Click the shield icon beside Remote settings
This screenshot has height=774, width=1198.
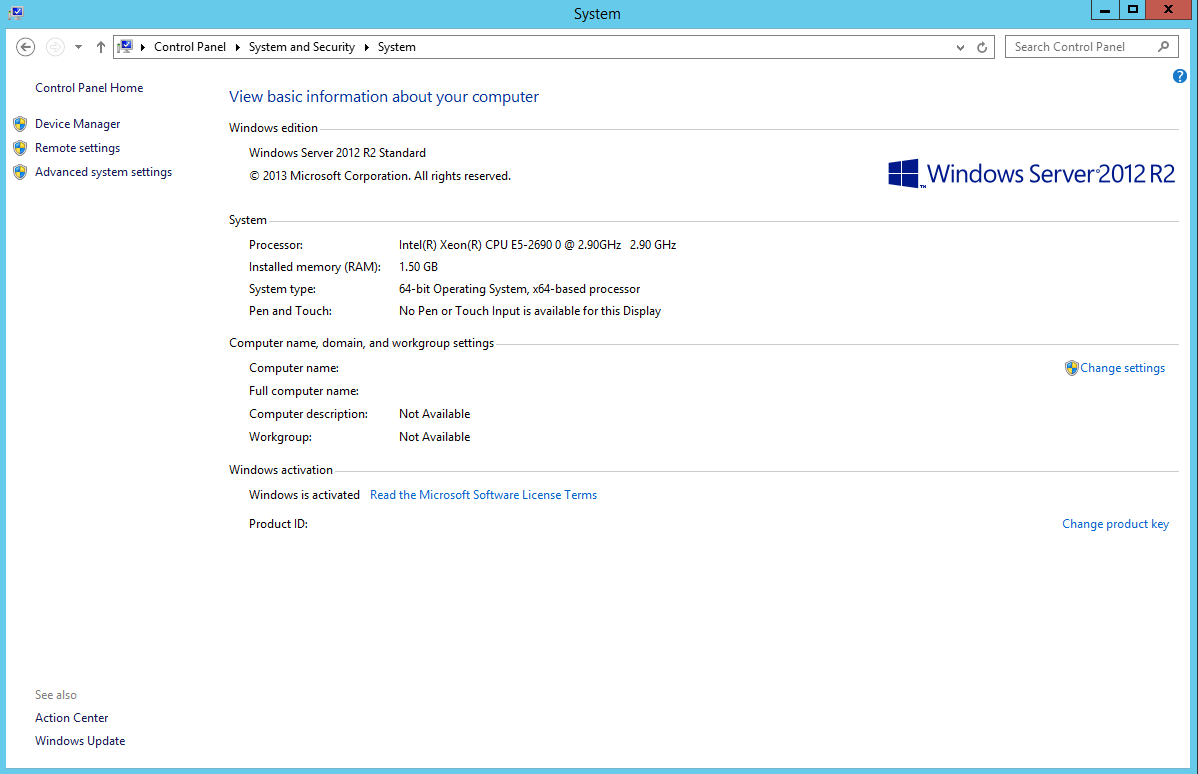21,148
